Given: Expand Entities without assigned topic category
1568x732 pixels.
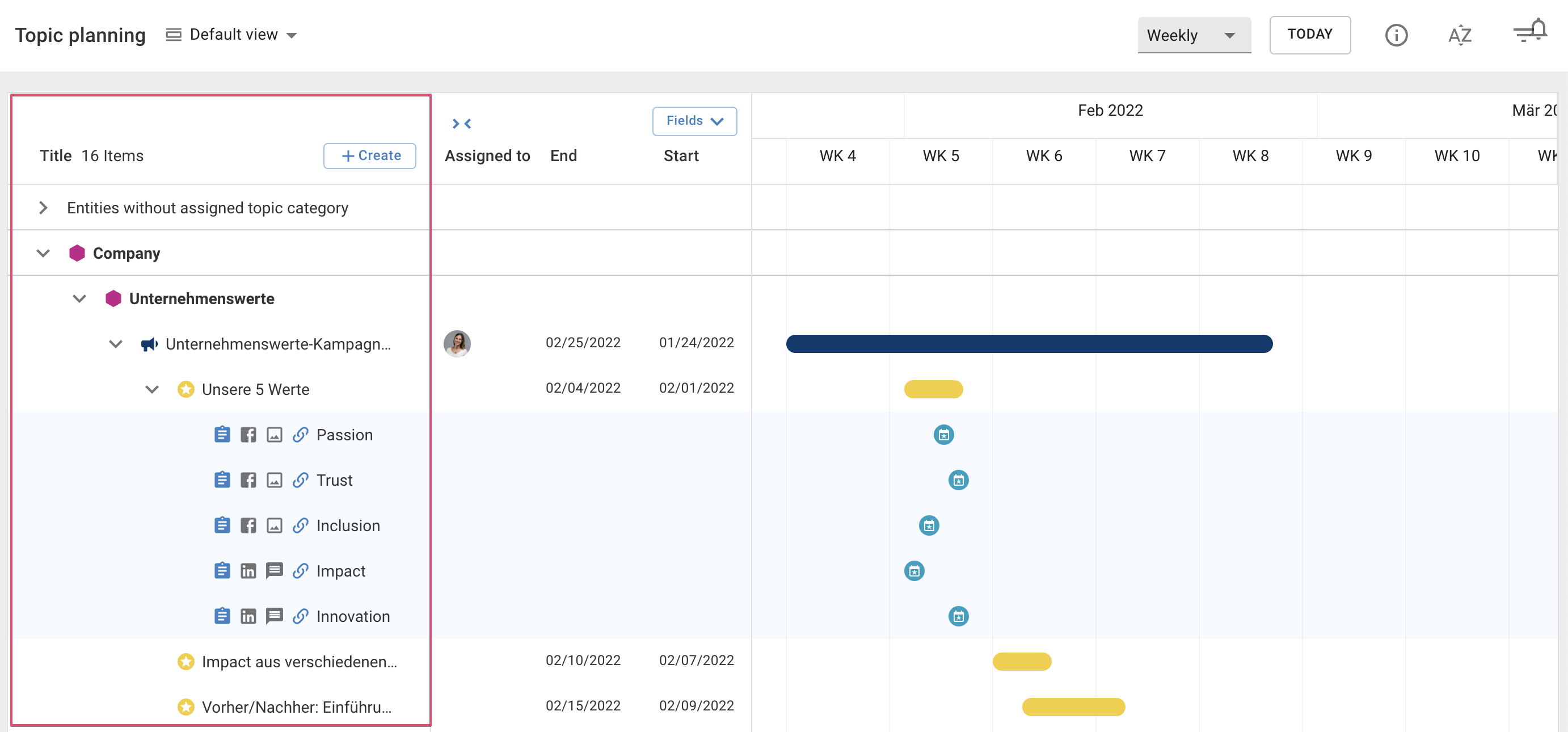Looking at the screenshot, I should 43,207.
